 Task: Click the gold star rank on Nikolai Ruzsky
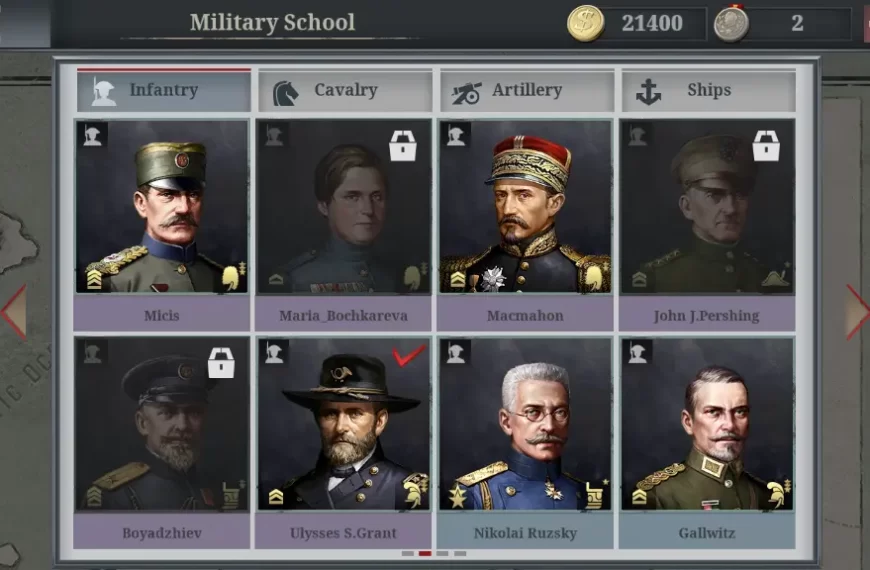pos(458,496)
